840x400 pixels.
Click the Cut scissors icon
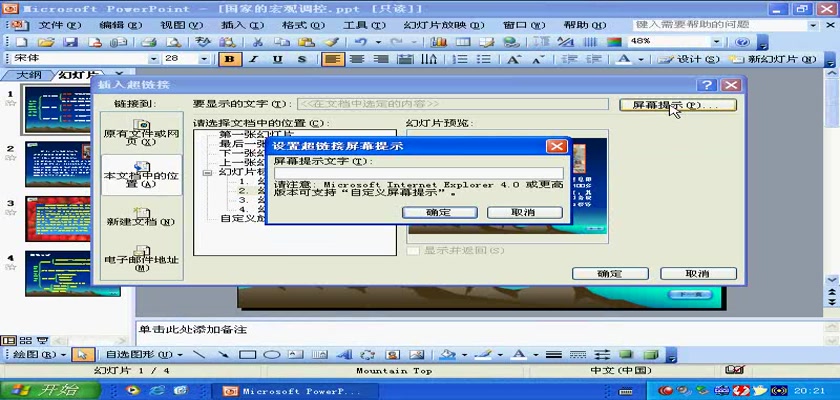coord(258,42)
